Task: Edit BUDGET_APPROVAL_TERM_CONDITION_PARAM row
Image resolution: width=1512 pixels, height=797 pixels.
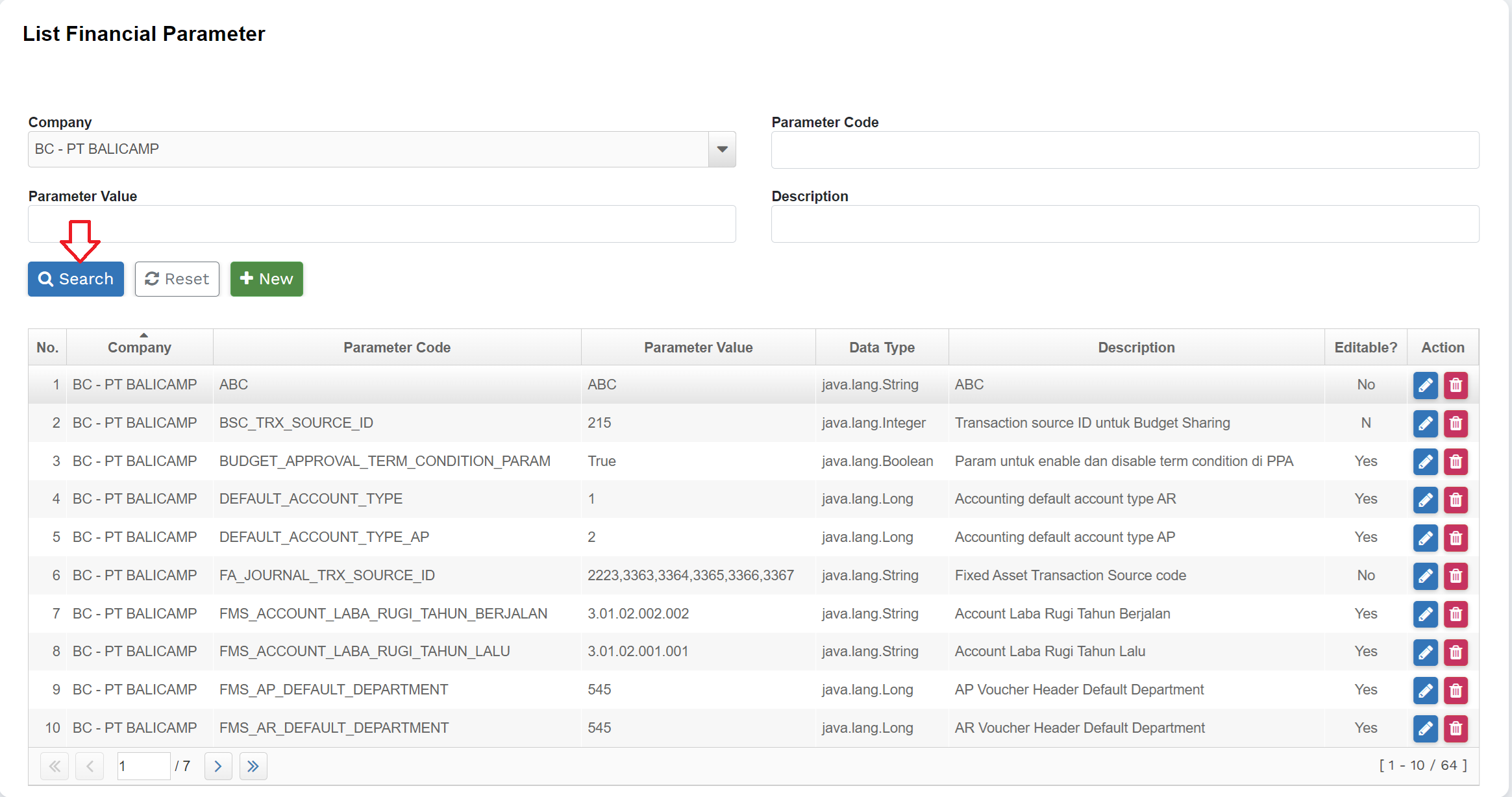Action: point(1425,461)
